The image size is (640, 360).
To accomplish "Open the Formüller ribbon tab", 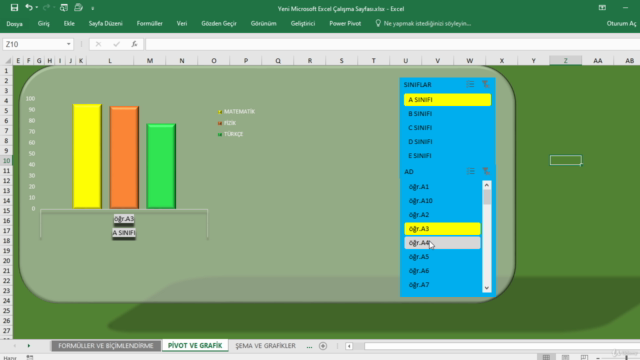I will click(x=149, y=24).
